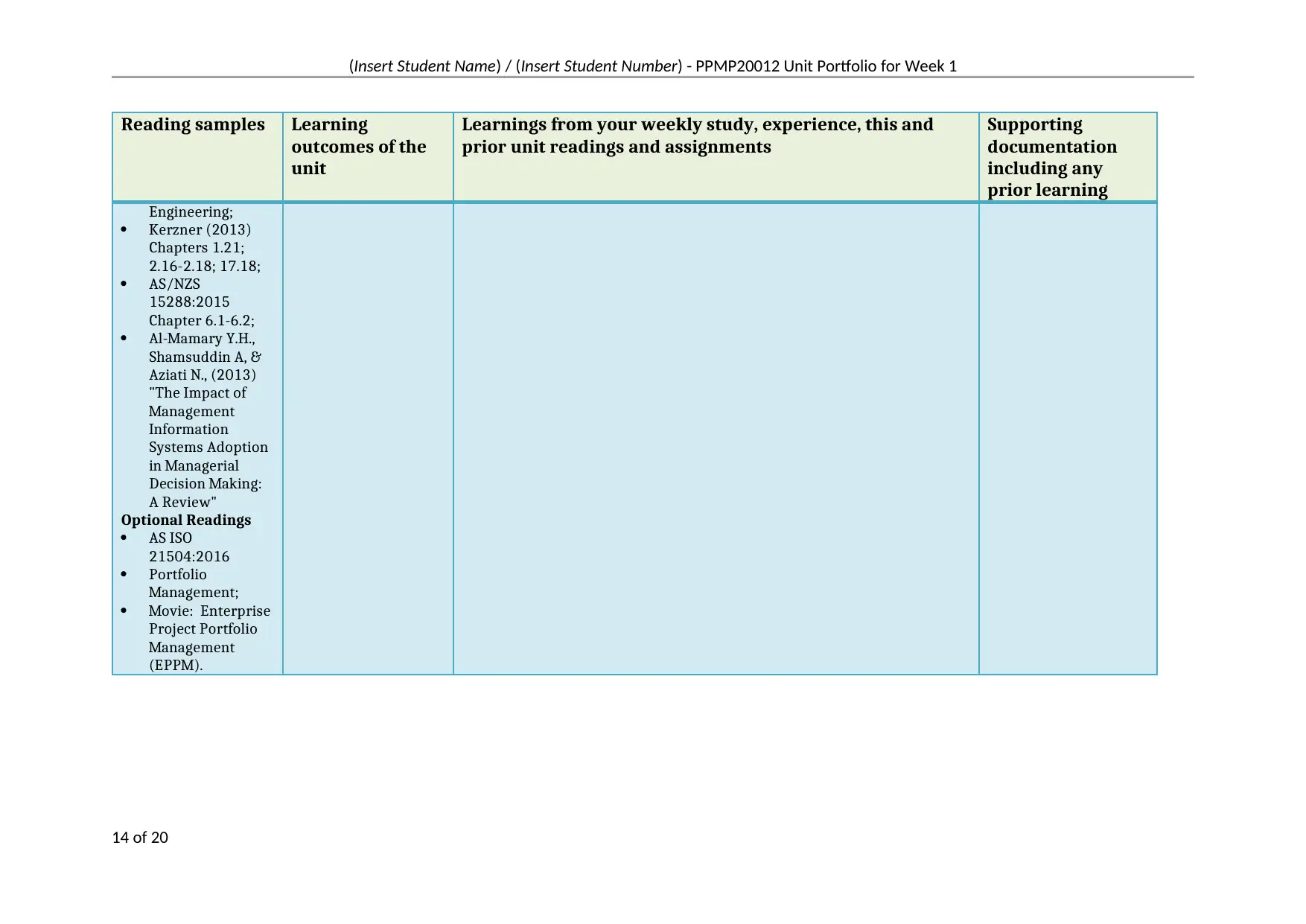1306x924 pixels.
Task: Click the '(EPPM).' text
Action: (176, 665)
